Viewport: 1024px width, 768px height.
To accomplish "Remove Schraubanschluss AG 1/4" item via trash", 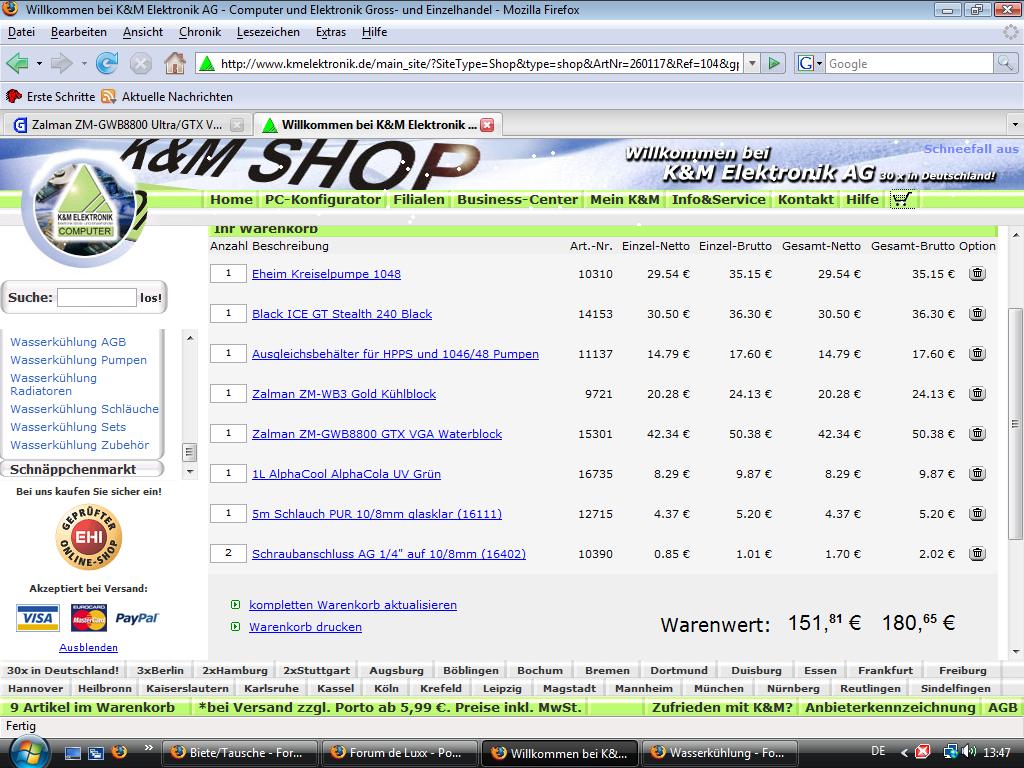I will coord(977,553).
